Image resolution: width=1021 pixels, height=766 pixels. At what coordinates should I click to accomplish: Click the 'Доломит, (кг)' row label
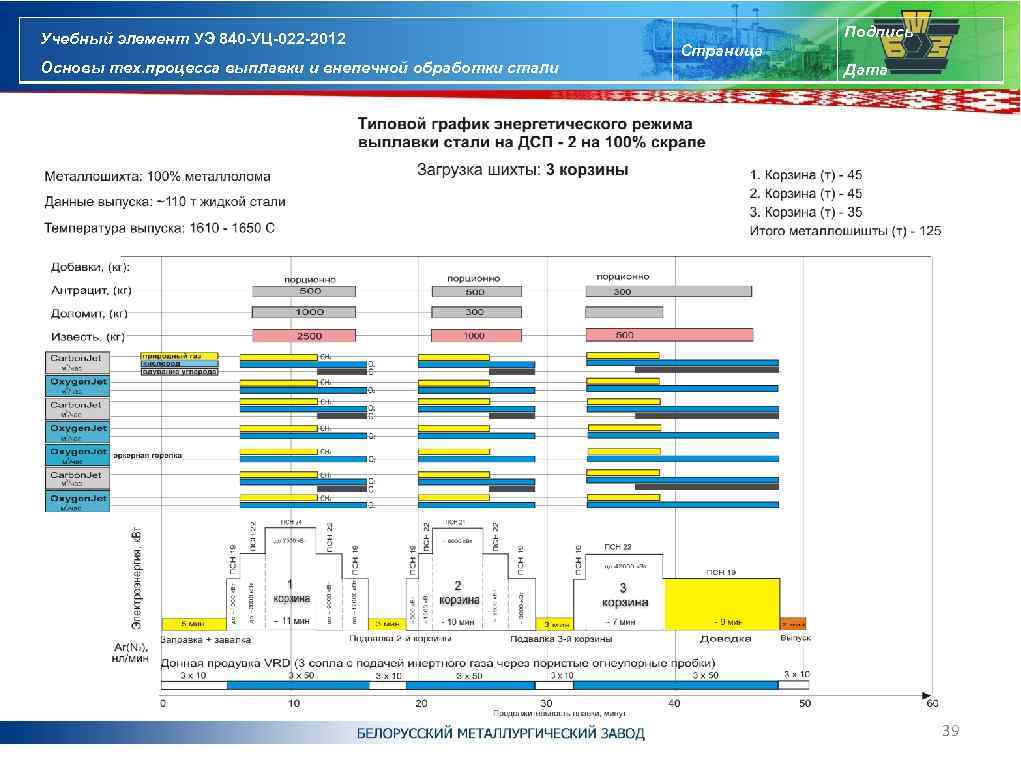click(89, 314)
